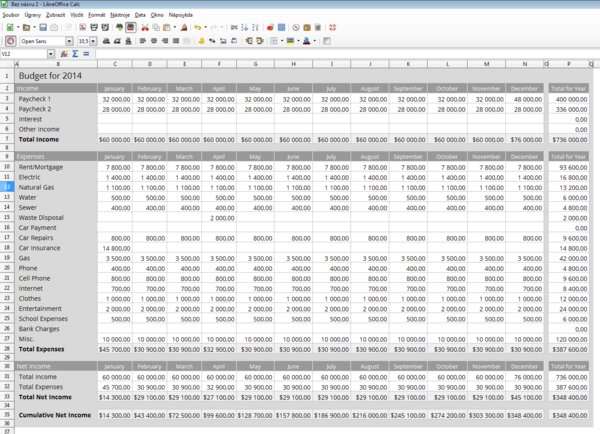Viewport: 600px width, 434px height.
Task: Click the Open folder icon
Action: [x=26, y=28]
